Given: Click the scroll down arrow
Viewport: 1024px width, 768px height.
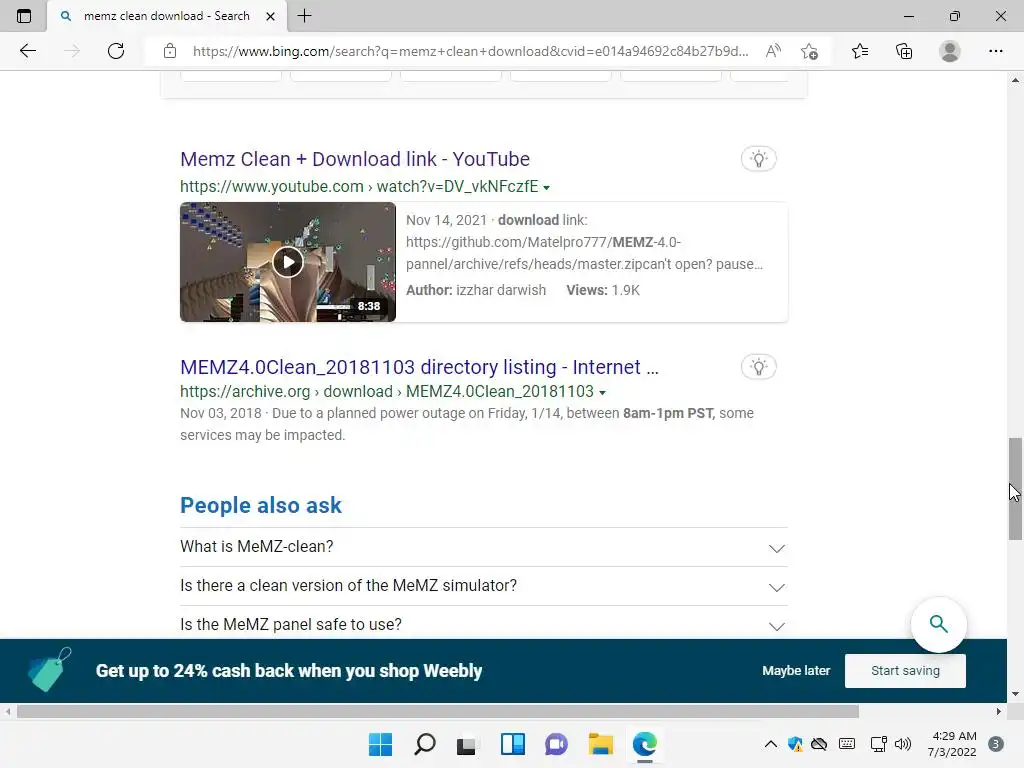Looking at the screenshot, I should (1015, 694).
